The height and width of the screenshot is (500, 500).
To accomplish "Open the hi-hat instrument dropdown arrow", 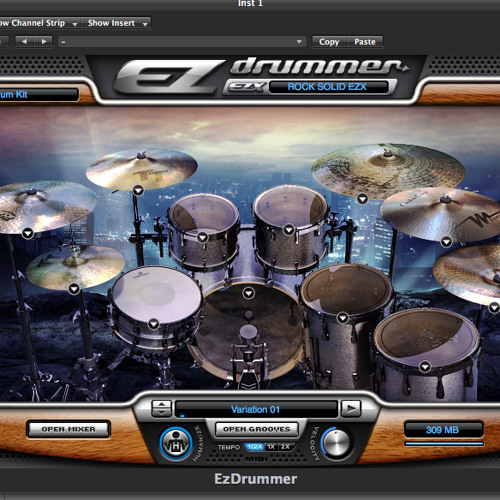I will click(74, 289).
